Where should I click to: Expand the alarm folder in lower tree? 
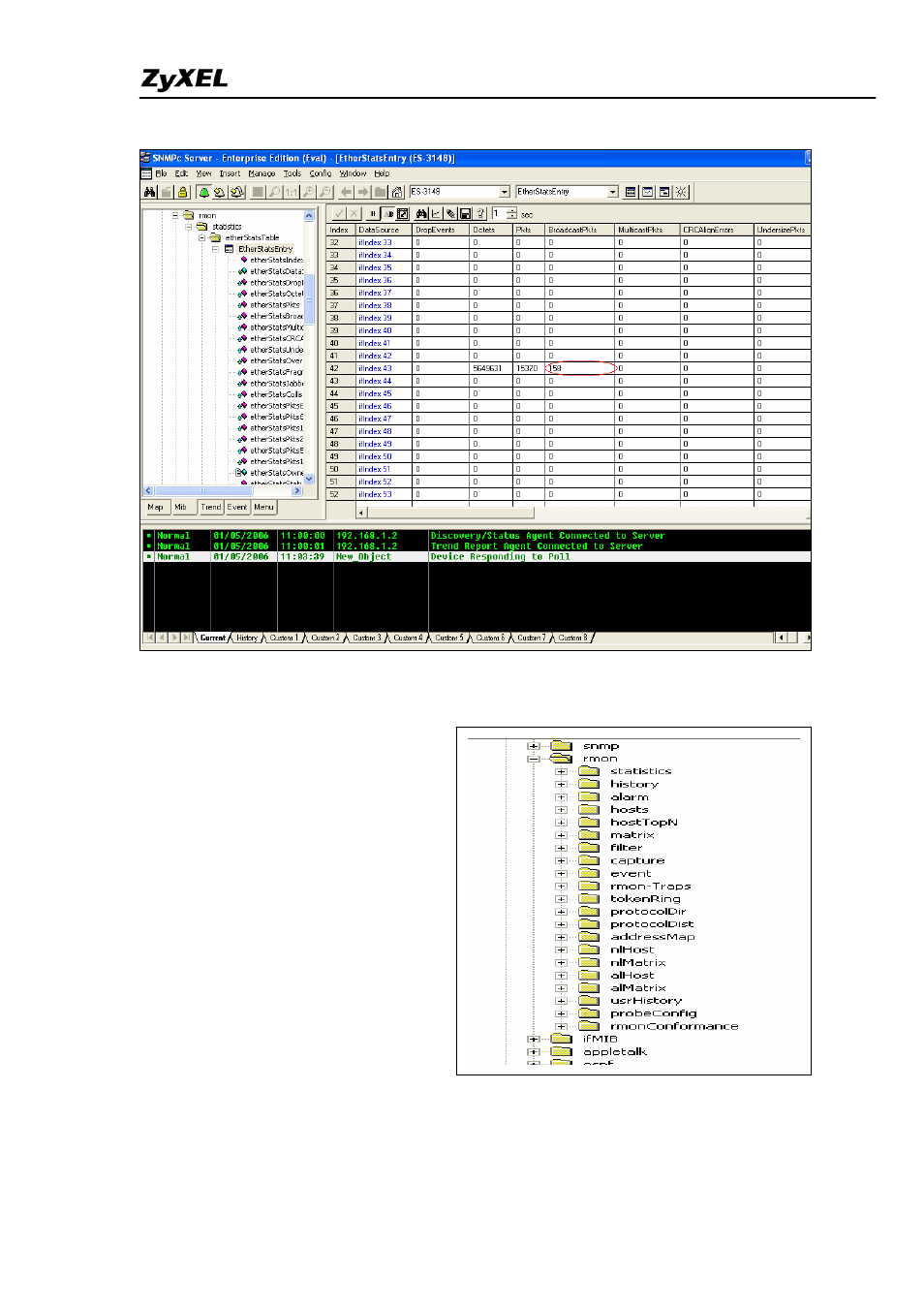coord(561,796)
